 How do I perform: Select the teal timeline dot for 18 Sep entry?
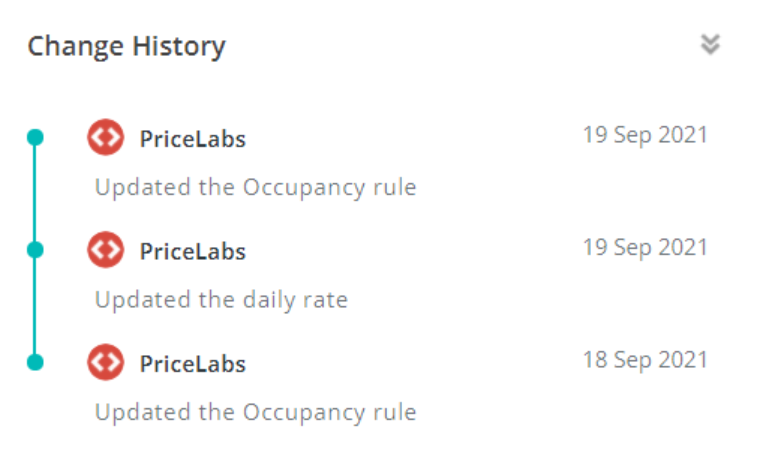tap(35, 362)
